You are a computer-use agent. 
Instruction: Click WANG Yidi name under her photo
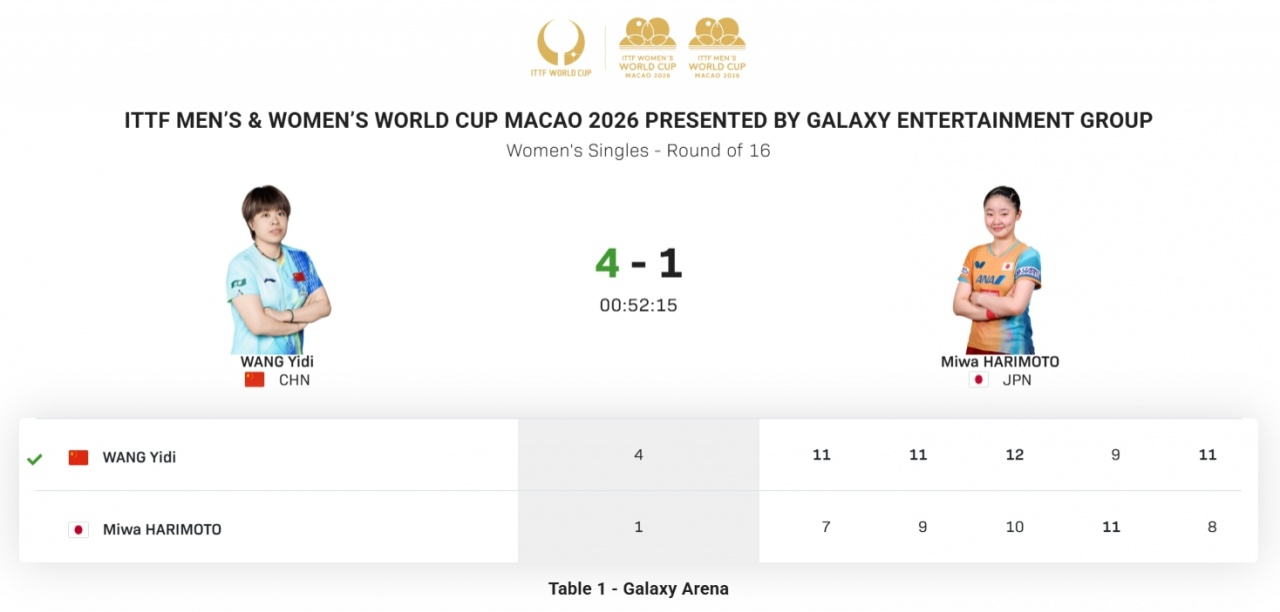click(277, 362)
